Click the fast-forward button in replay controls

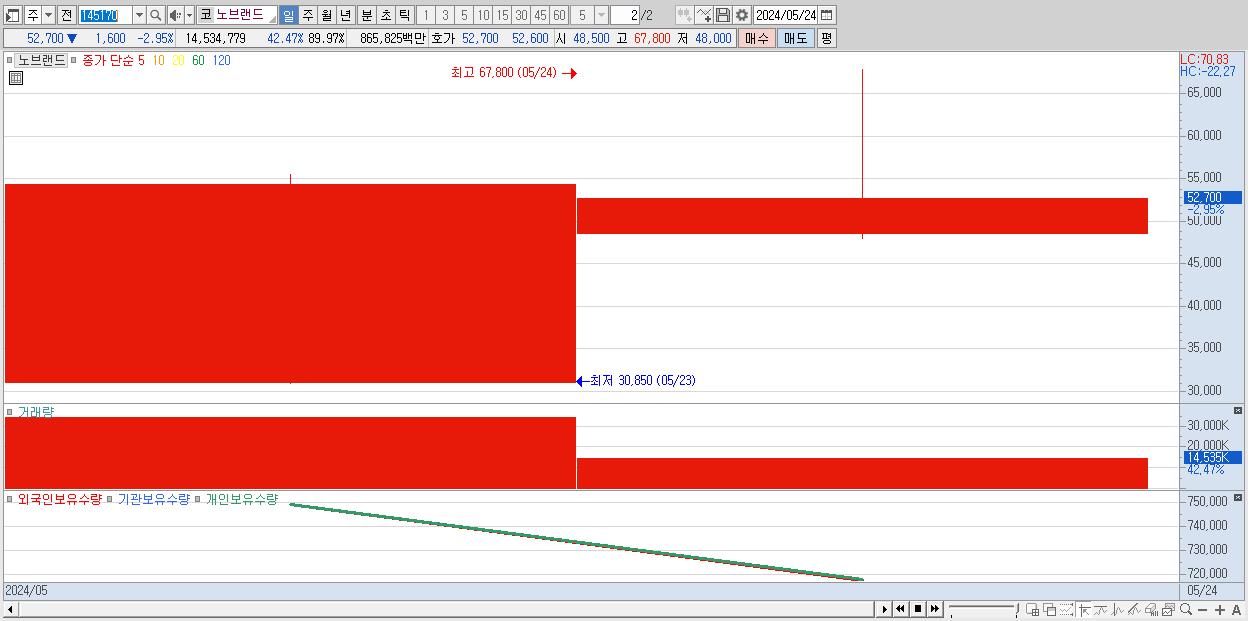tap(935, 609)
